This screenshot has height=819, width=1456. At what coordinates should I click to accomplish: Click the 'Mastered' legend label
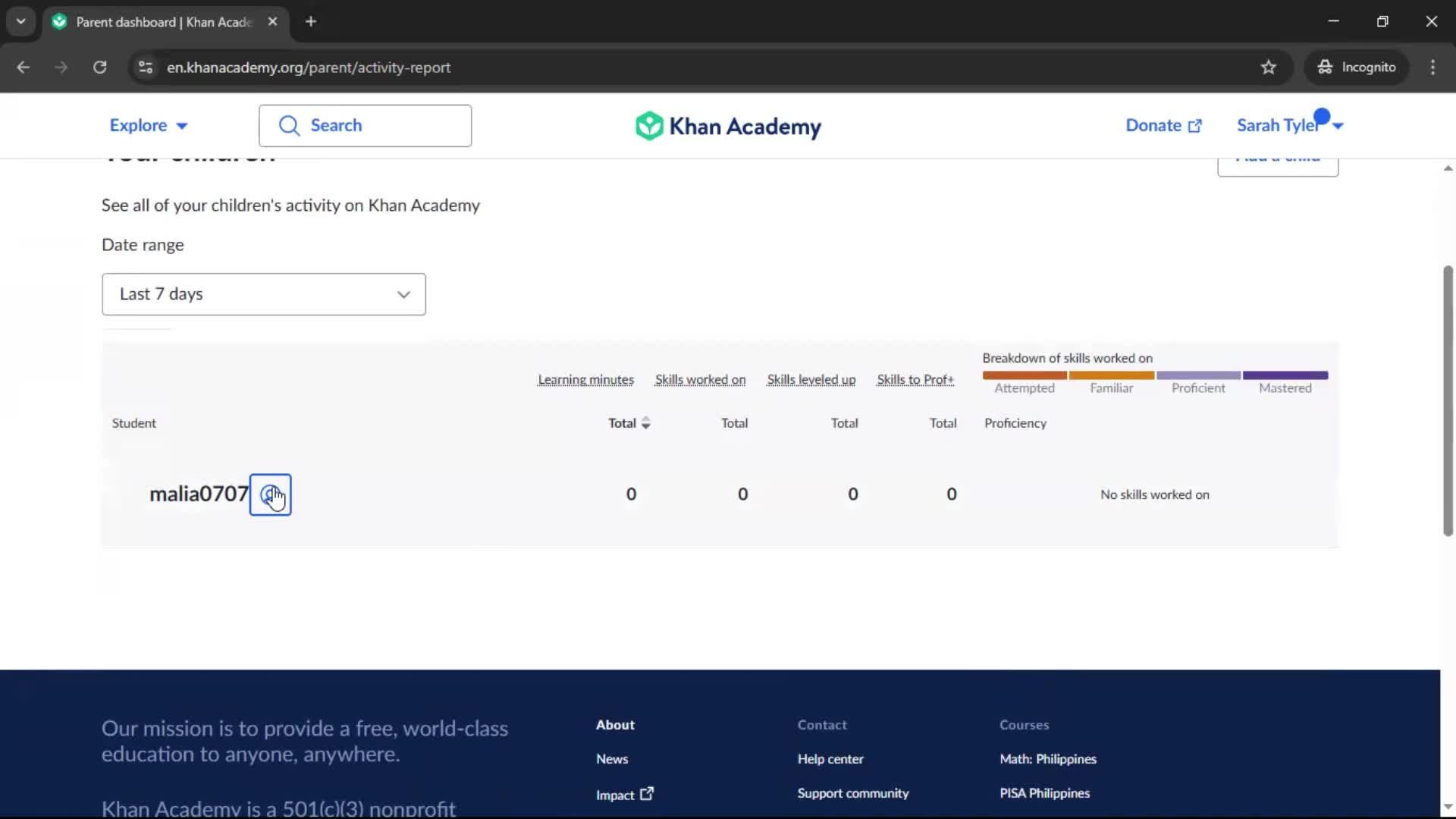(x=1285, y=388)
